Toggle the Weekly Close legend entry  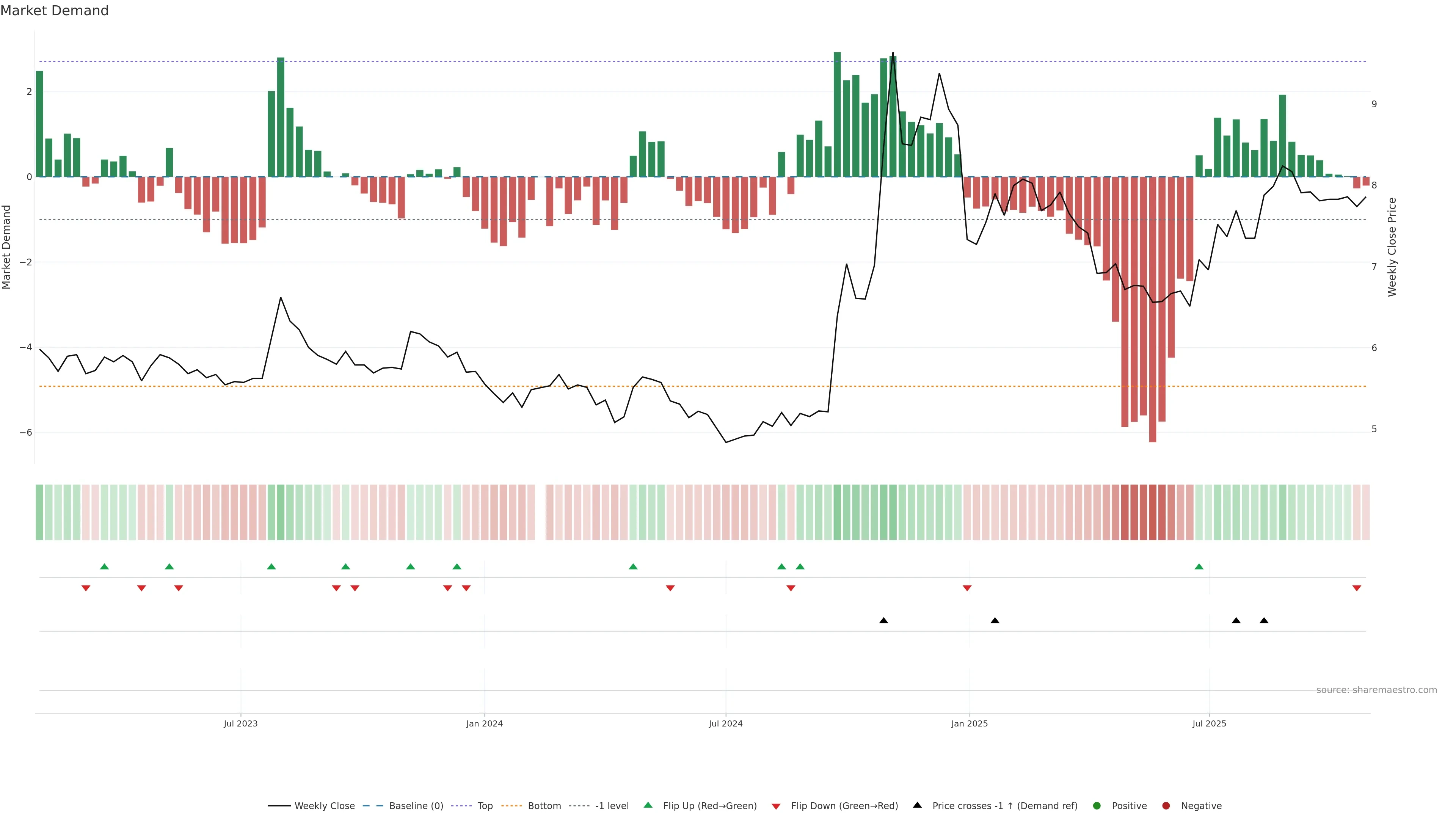pos(325,805)
